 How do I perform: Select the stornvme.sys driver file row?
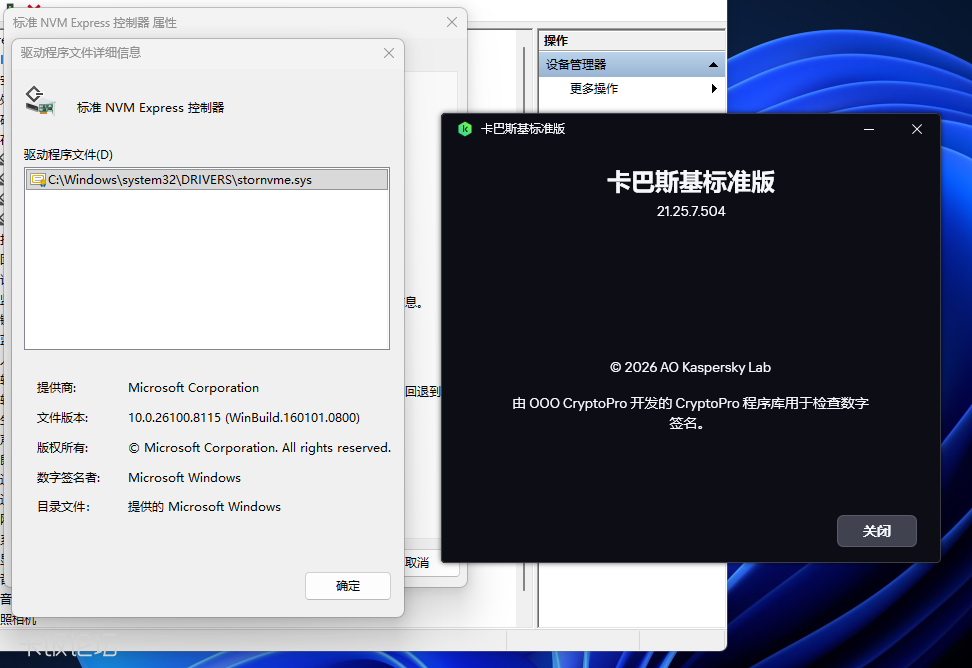(207, 180)
